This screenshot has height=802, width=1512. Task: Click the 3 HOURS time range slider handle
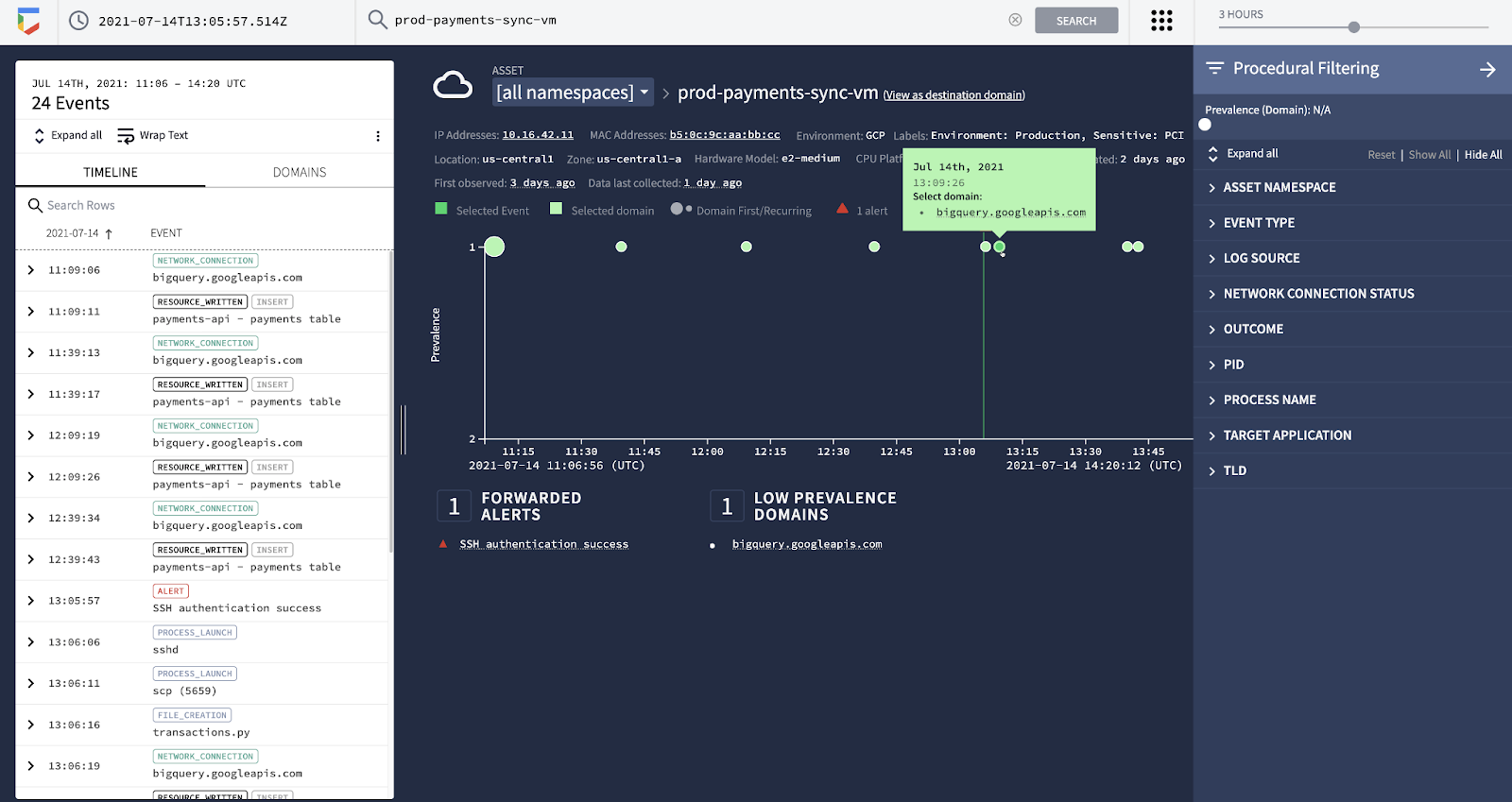coord(1353,27)
